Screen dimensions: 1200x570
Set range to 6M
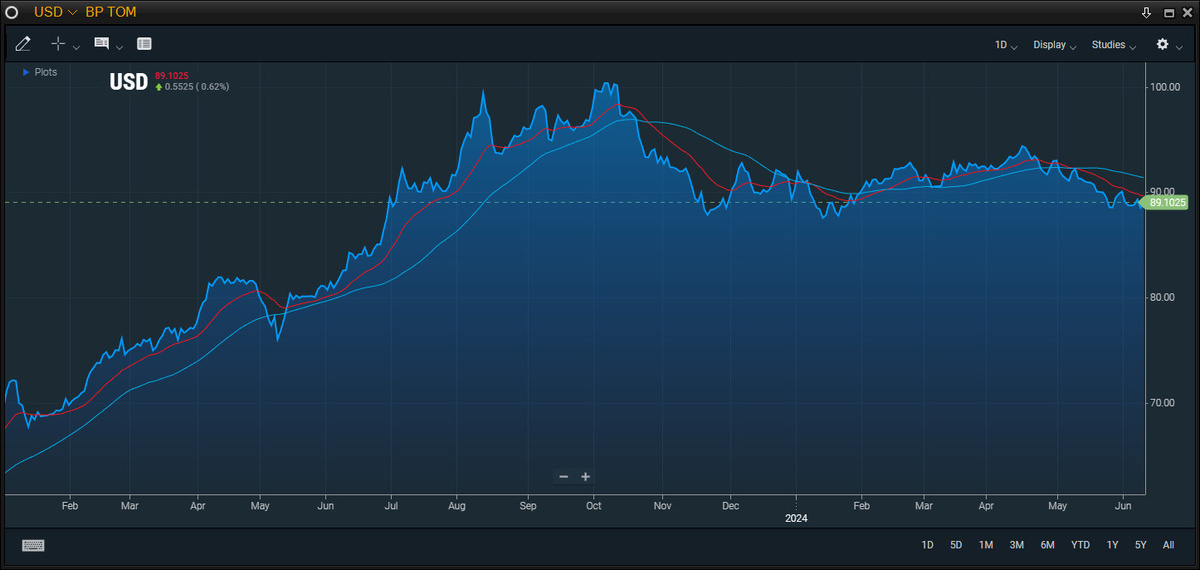click(1048, 545)
